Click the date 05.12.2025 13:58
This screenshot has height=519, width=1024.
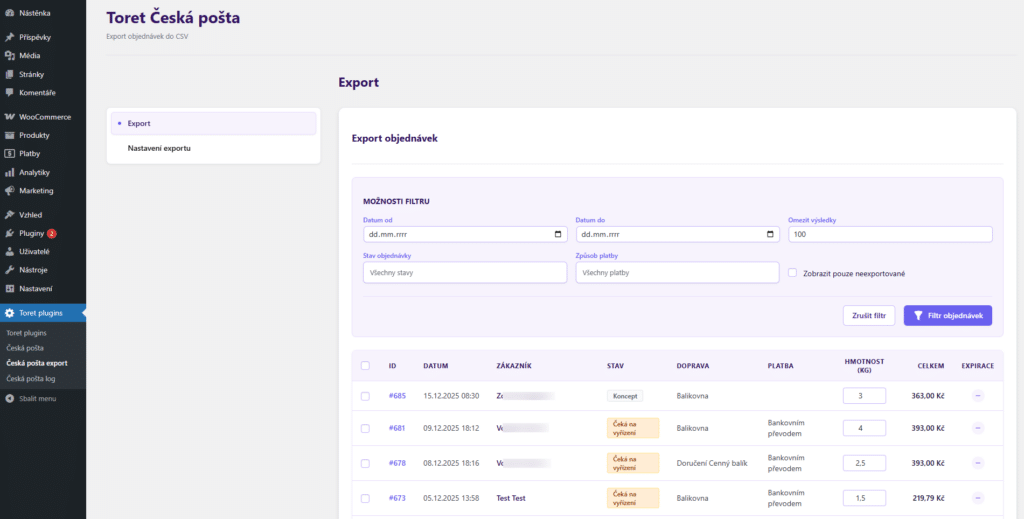(x=451, y=498)
